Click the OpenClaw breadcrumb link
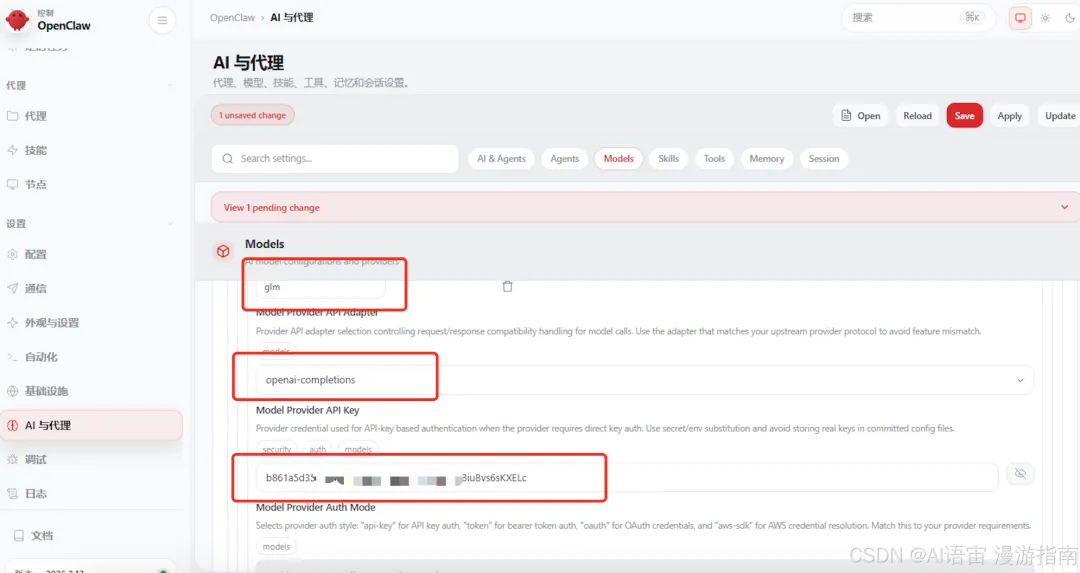This screenshot has height=573, width=1080. click(232, 18)
